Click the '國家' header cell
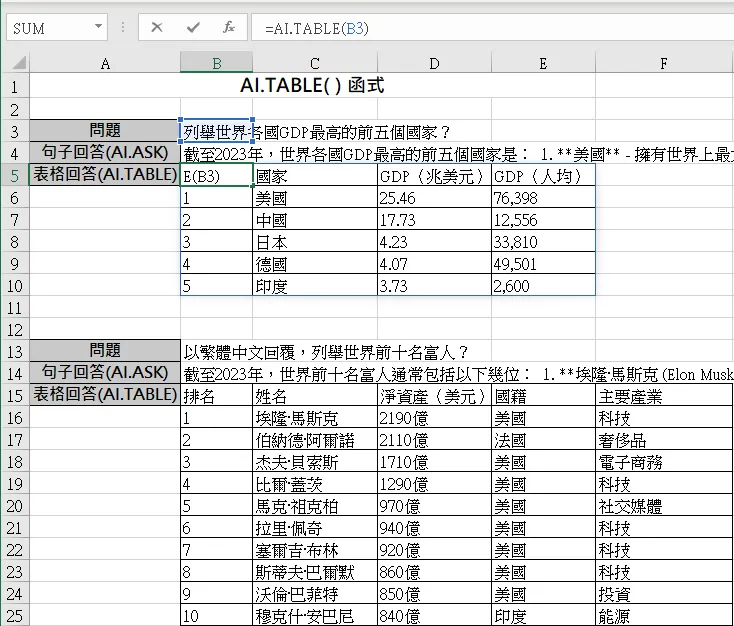The image size is (734, 626). pyautogui.click(x=315, y=176)
